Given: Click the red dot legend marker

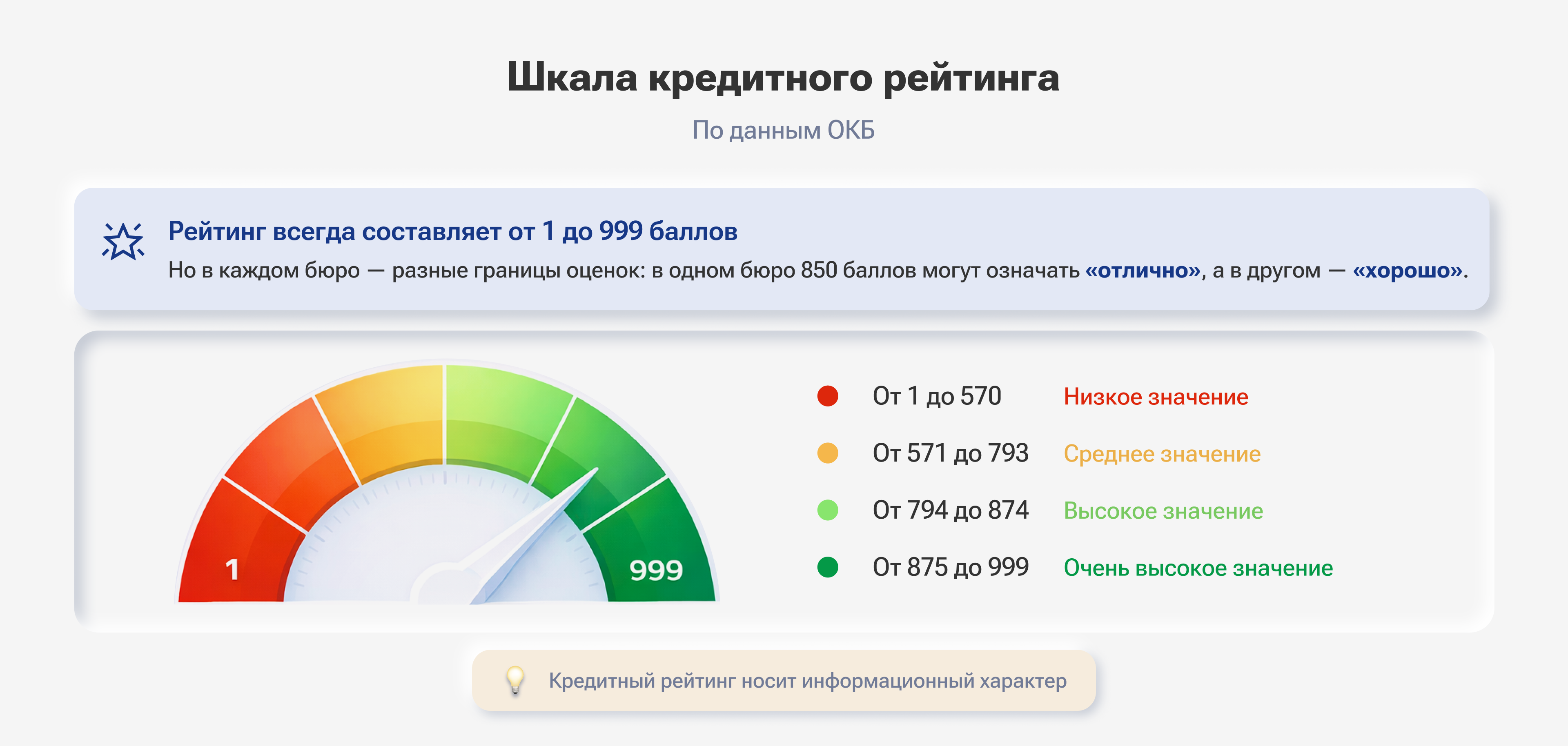Looking at the screenshot, I should click(x=827, y=396).
